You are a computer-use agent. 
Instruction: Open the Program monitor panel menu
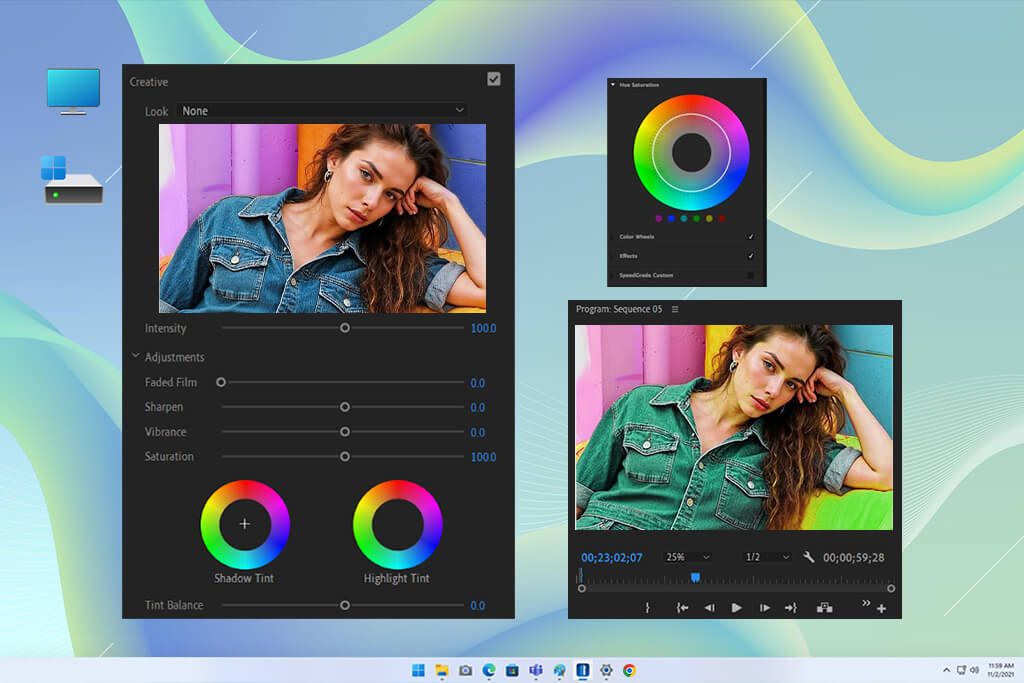[676, 310]
